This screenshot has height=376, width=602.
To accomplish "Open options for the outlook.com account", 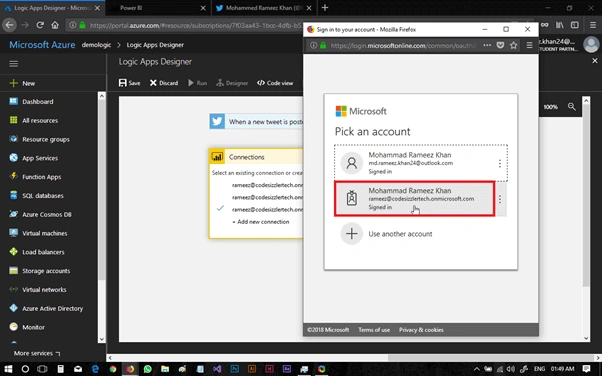I will tap(499, 164).
